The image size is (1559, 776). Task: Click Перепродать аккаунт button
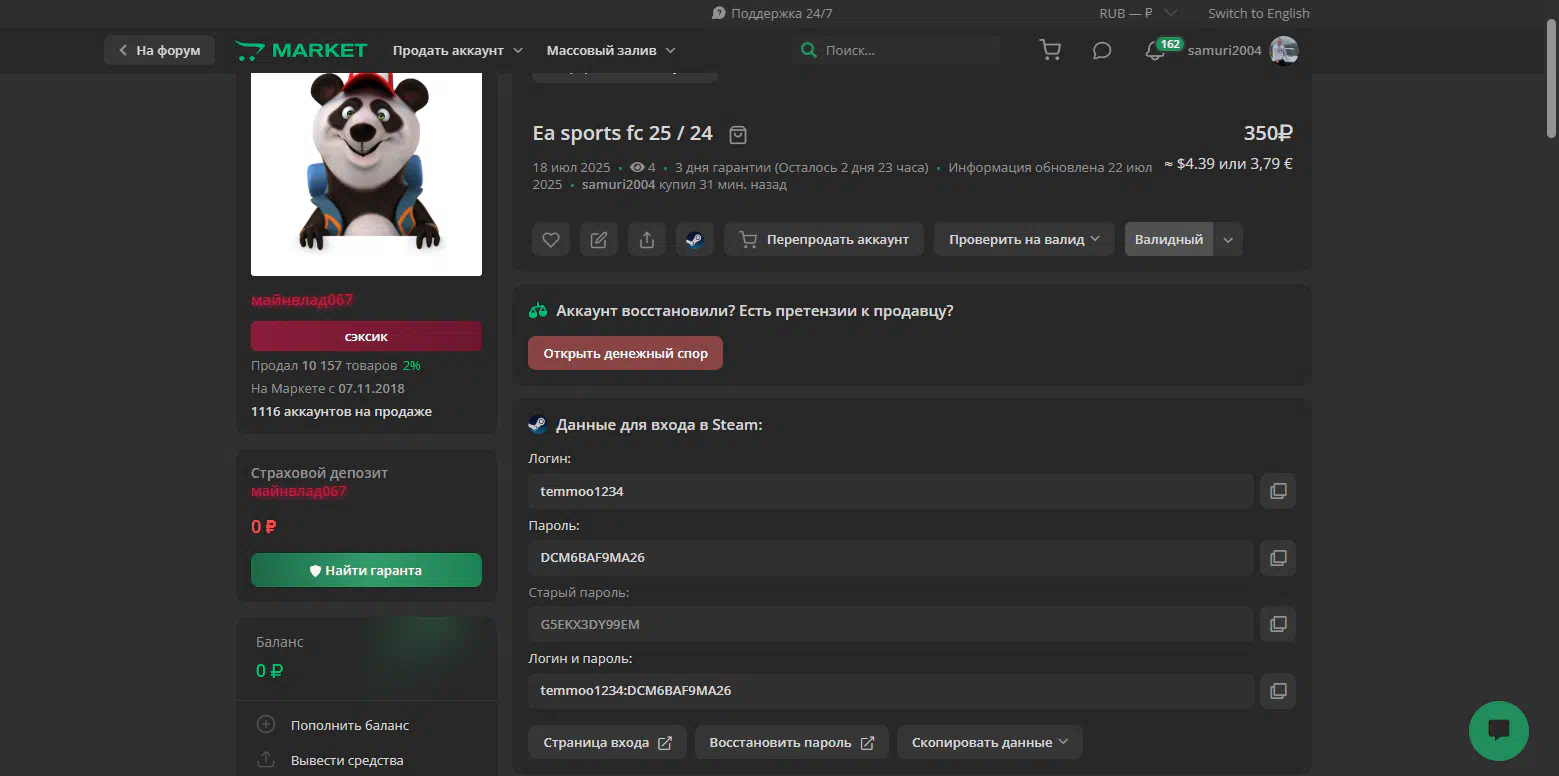(x=824, y=240)
